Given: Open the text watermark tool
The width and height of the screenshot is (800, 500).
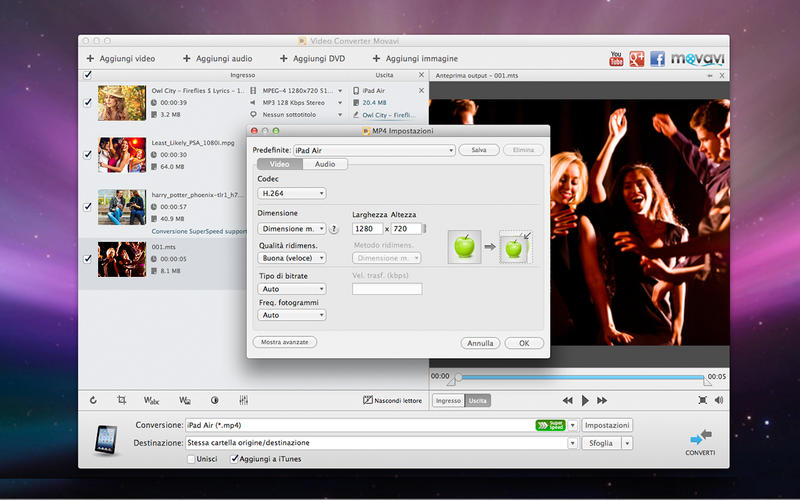Looking at the screenshot, I should (151, 401).
